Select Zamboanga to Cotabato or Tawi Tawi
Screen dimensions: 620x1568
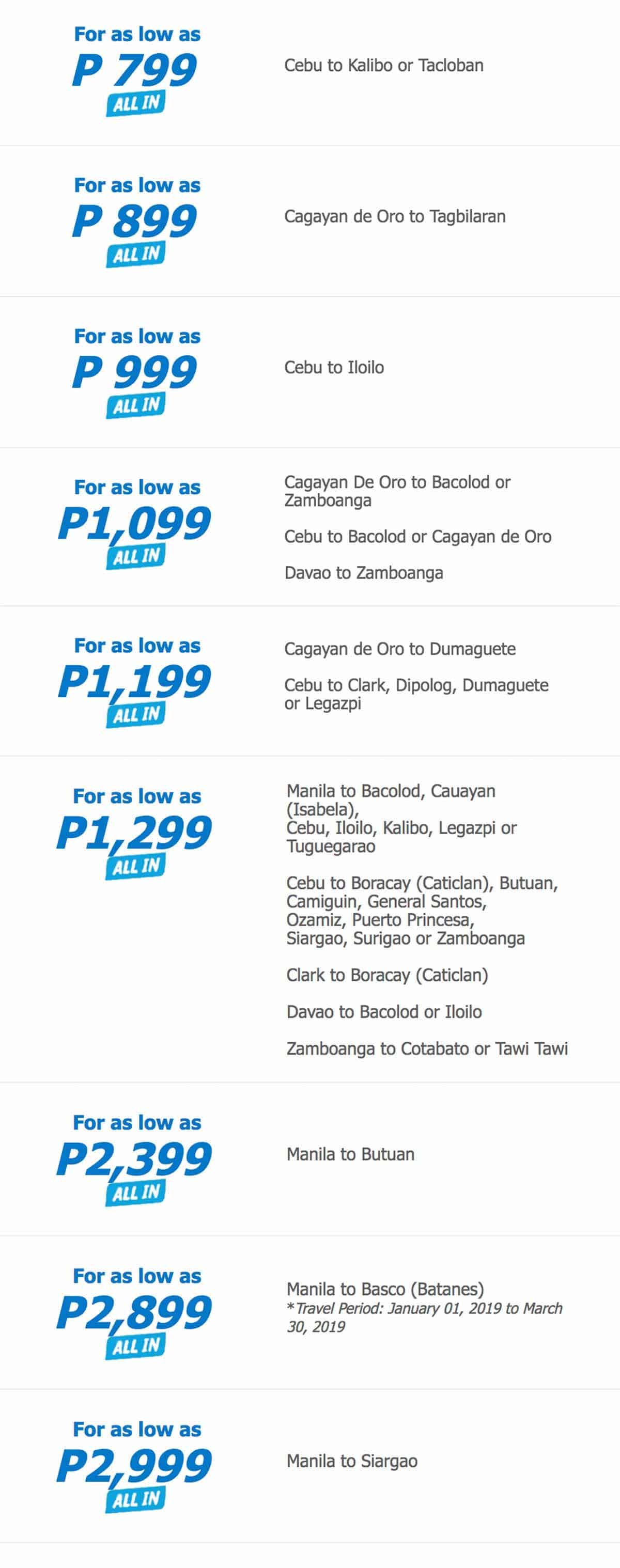[426, 1048]
